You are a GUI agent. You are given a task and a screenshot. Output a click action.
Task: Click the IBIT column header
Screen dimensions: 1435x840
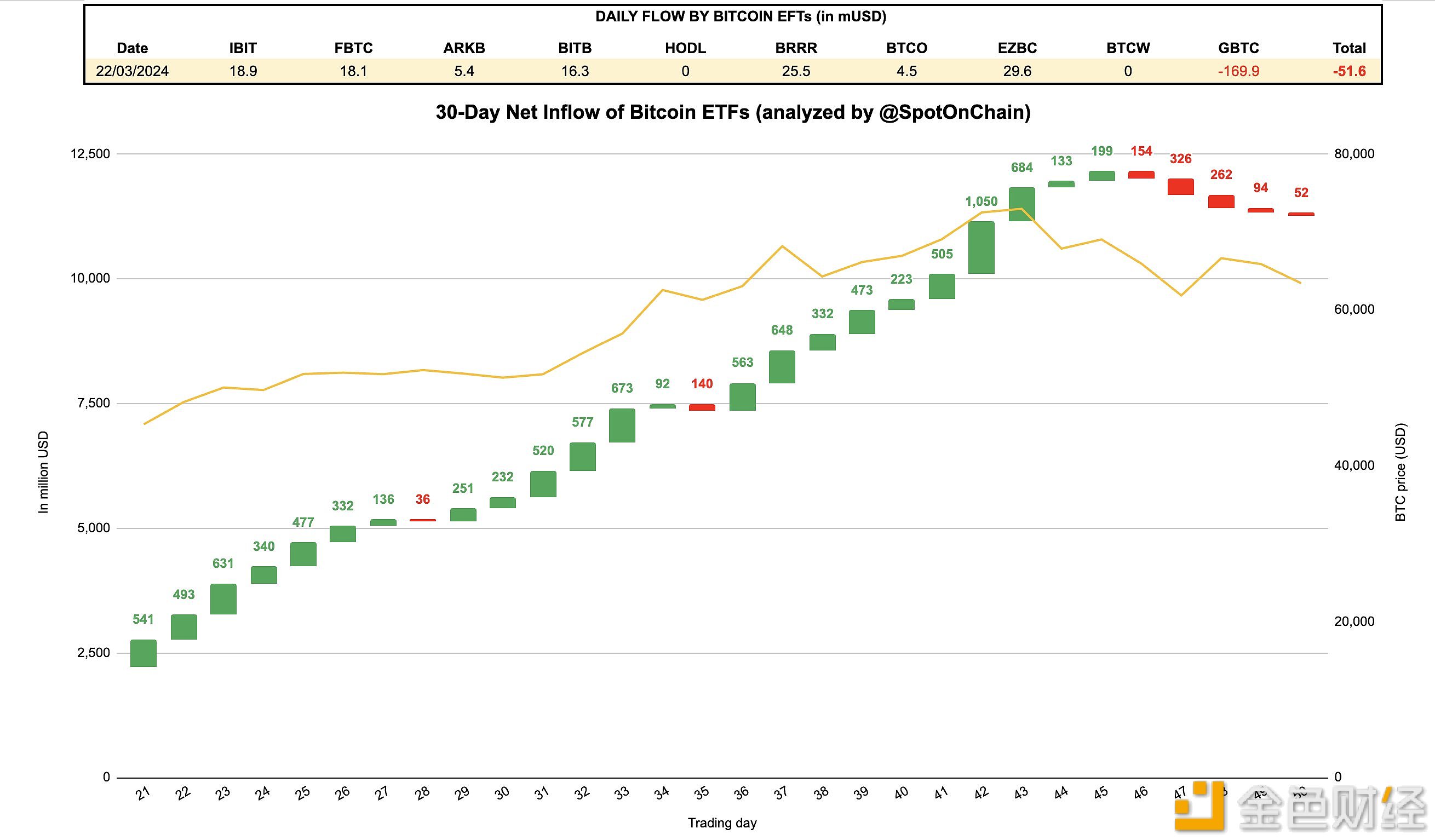pos(243,48)
